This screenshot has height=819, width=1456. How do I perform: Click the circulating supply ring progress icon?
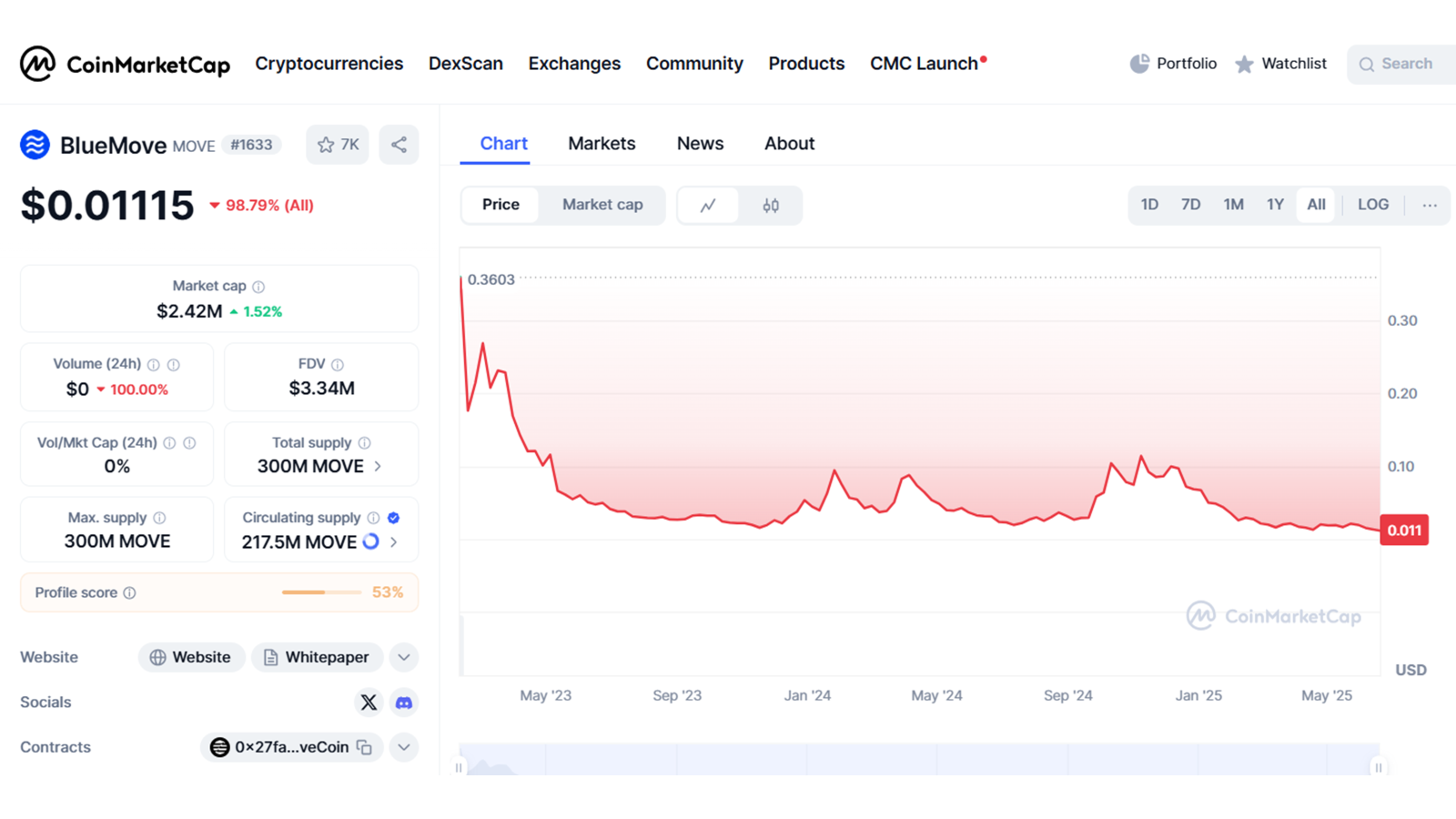coord(370,541)
